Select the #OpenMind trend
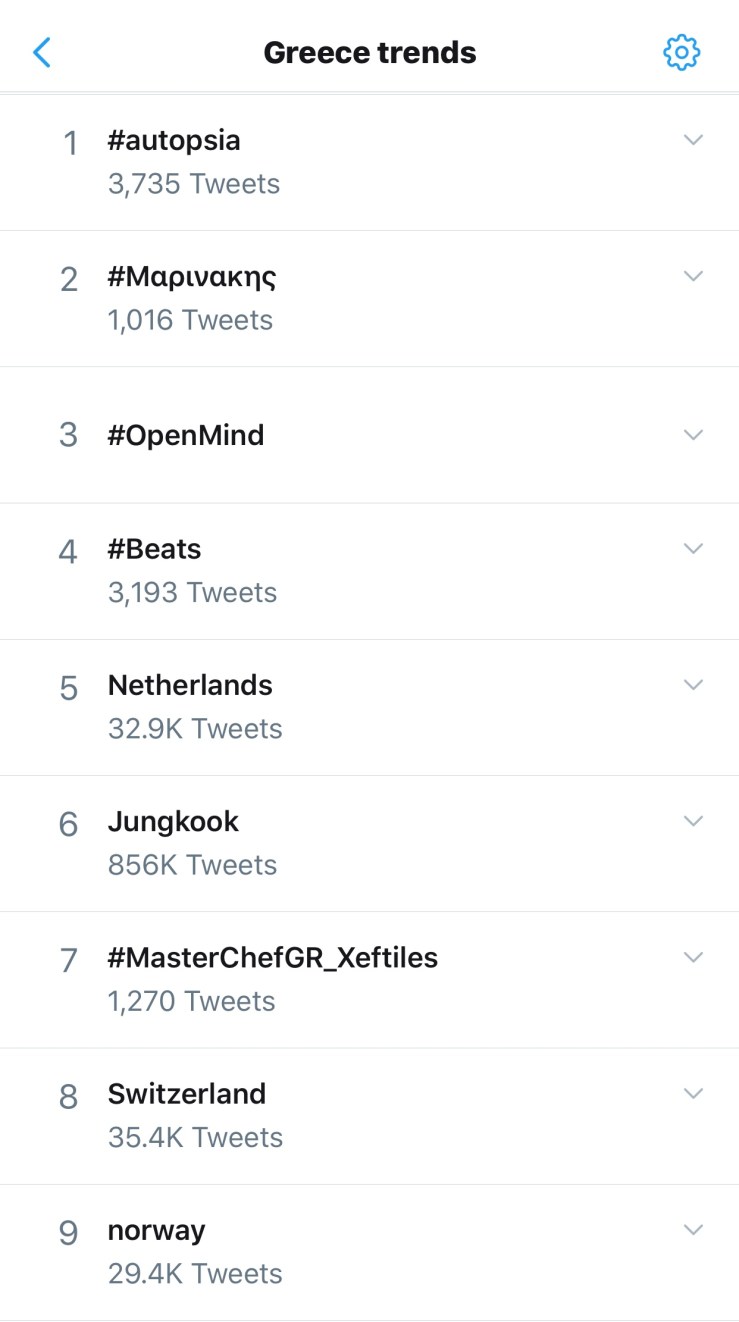Viewport: 739px width, 1322px height. pos(186,435)
